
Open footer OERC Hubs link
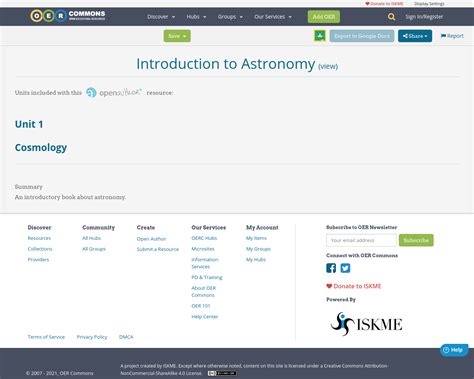tap(204, 238)
